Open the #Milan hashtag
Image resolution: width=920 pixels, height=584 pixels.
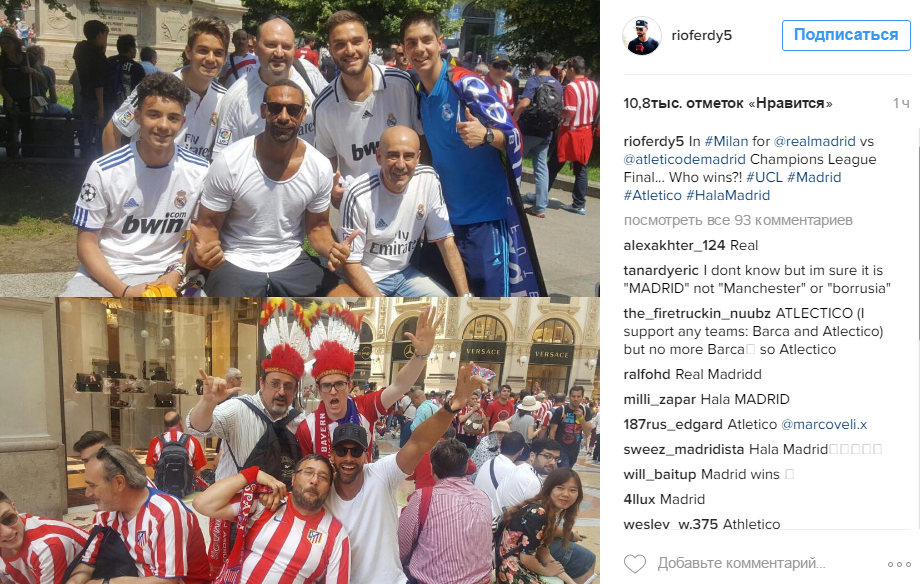[726, 141]
